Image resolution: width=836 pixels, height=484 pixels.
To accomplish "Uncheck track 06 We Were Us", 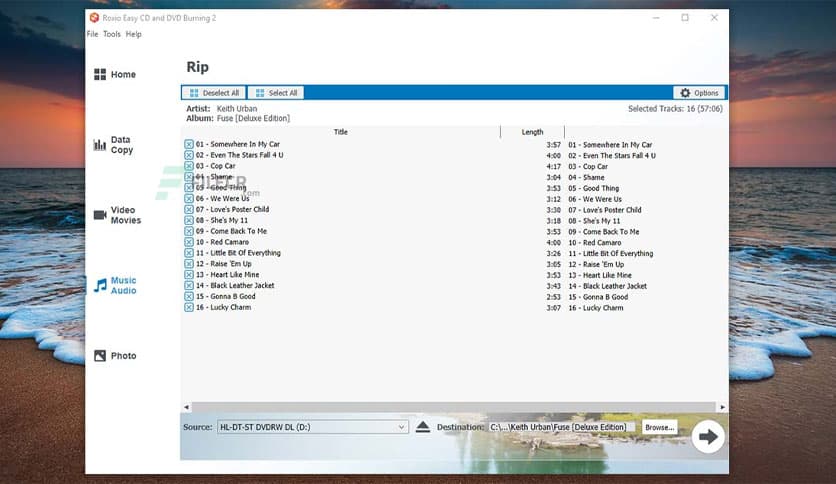I will coord(189,198).
